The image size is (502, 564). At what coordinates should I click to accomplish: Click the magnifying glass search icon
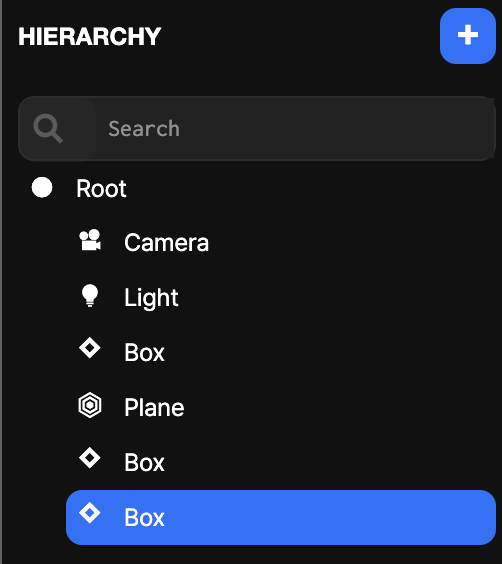(x=48, y=128)
